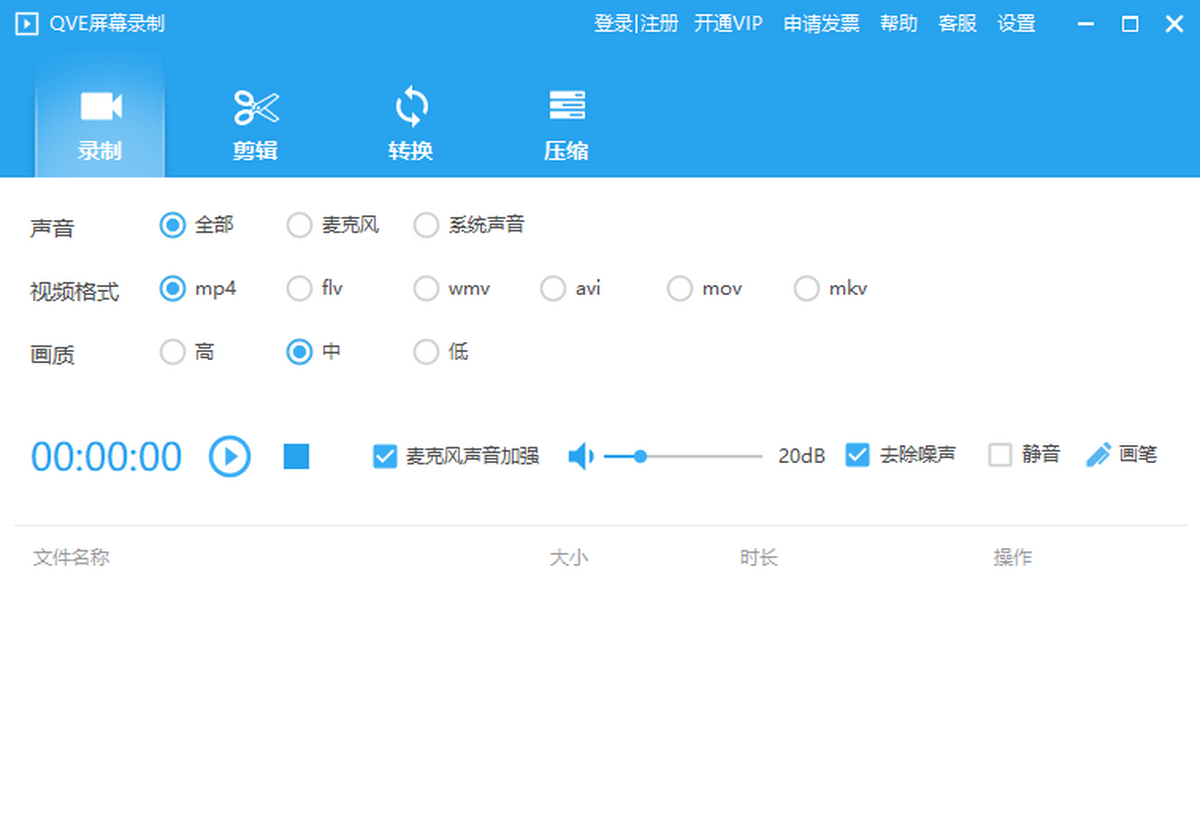Start recording with the play button
The image size is (1200, 813).
229,456
